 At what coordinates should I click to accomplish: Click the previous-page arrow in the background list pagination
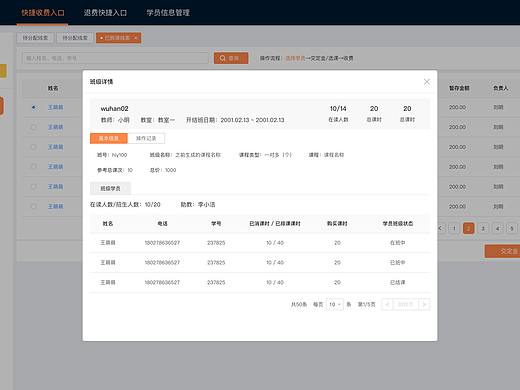(x=440, y=228)
